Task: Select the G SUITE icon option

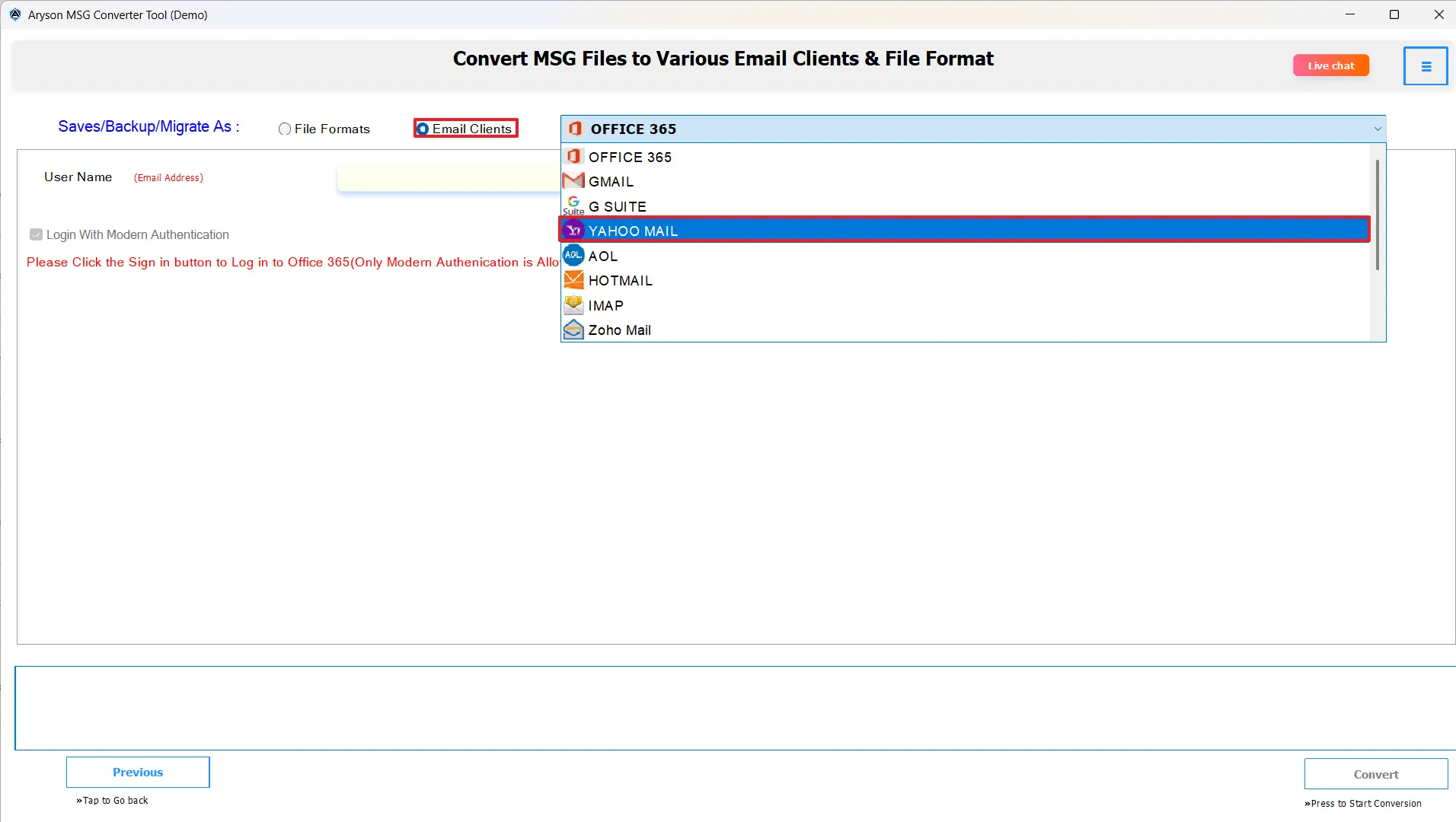Action: click(574, 204)
